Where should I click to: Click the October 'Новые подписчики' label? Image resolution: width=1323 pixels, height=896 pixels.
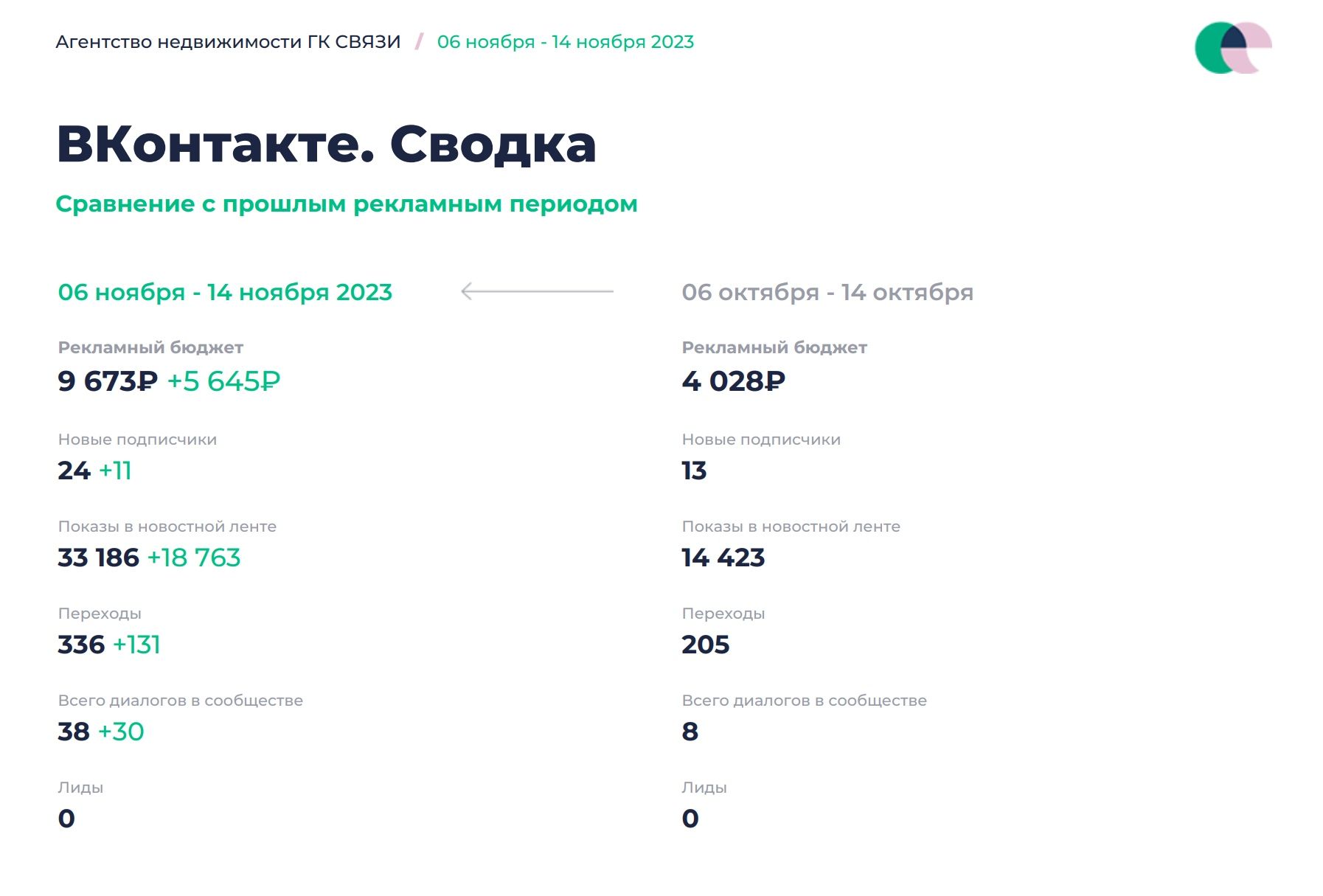pos(761,440)
